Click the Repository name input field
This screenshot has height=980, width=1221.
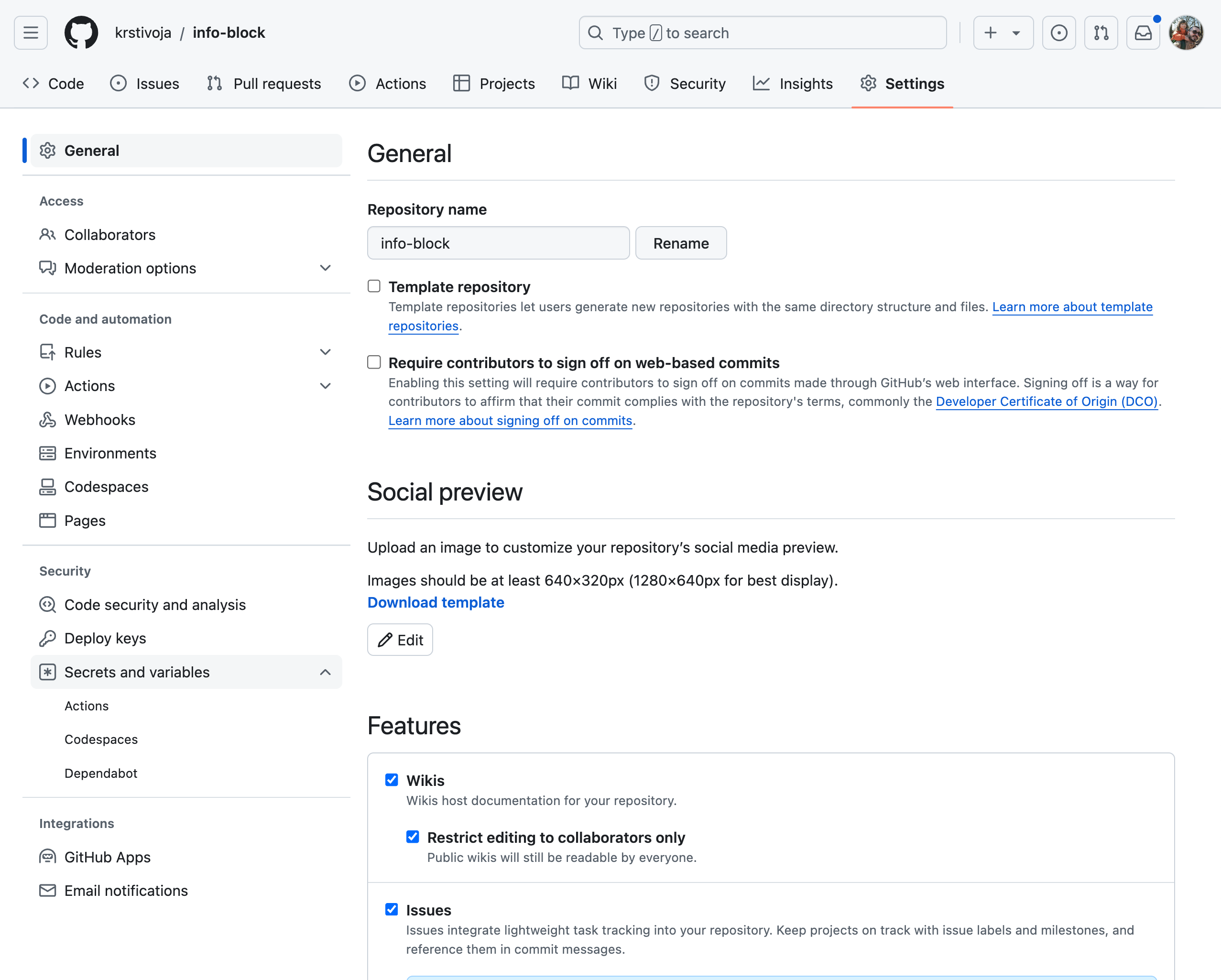click(x=498, y=243)
